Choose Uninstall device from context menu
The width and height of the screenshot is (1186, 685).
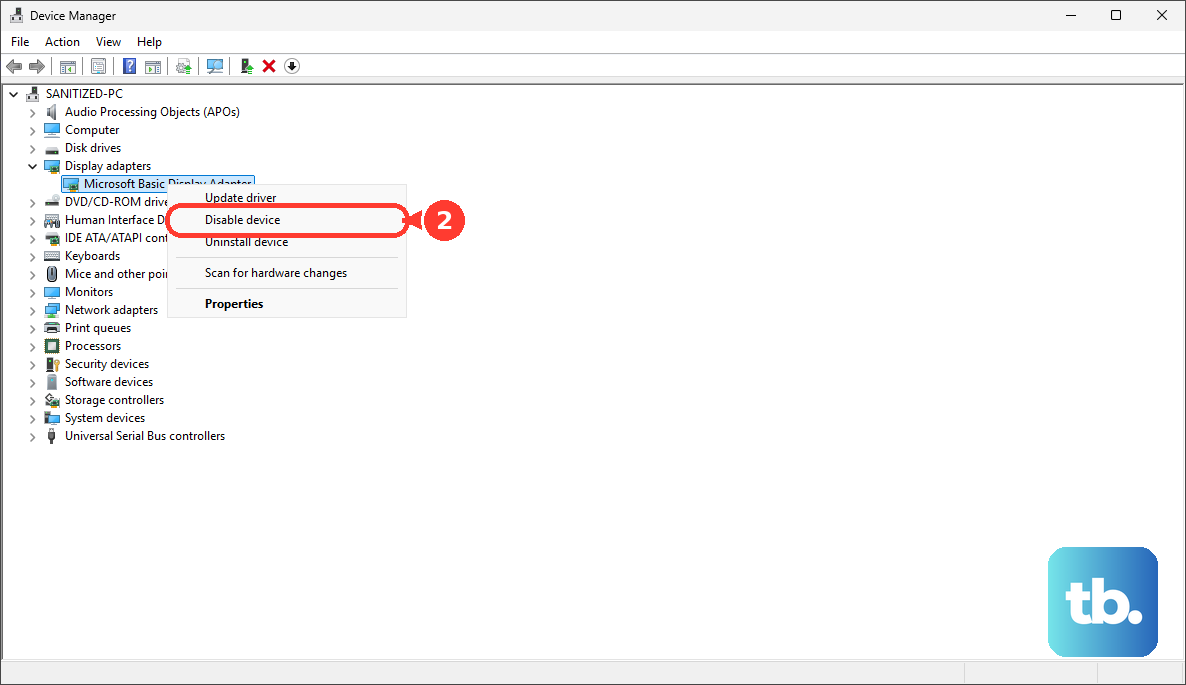[287, 242]
